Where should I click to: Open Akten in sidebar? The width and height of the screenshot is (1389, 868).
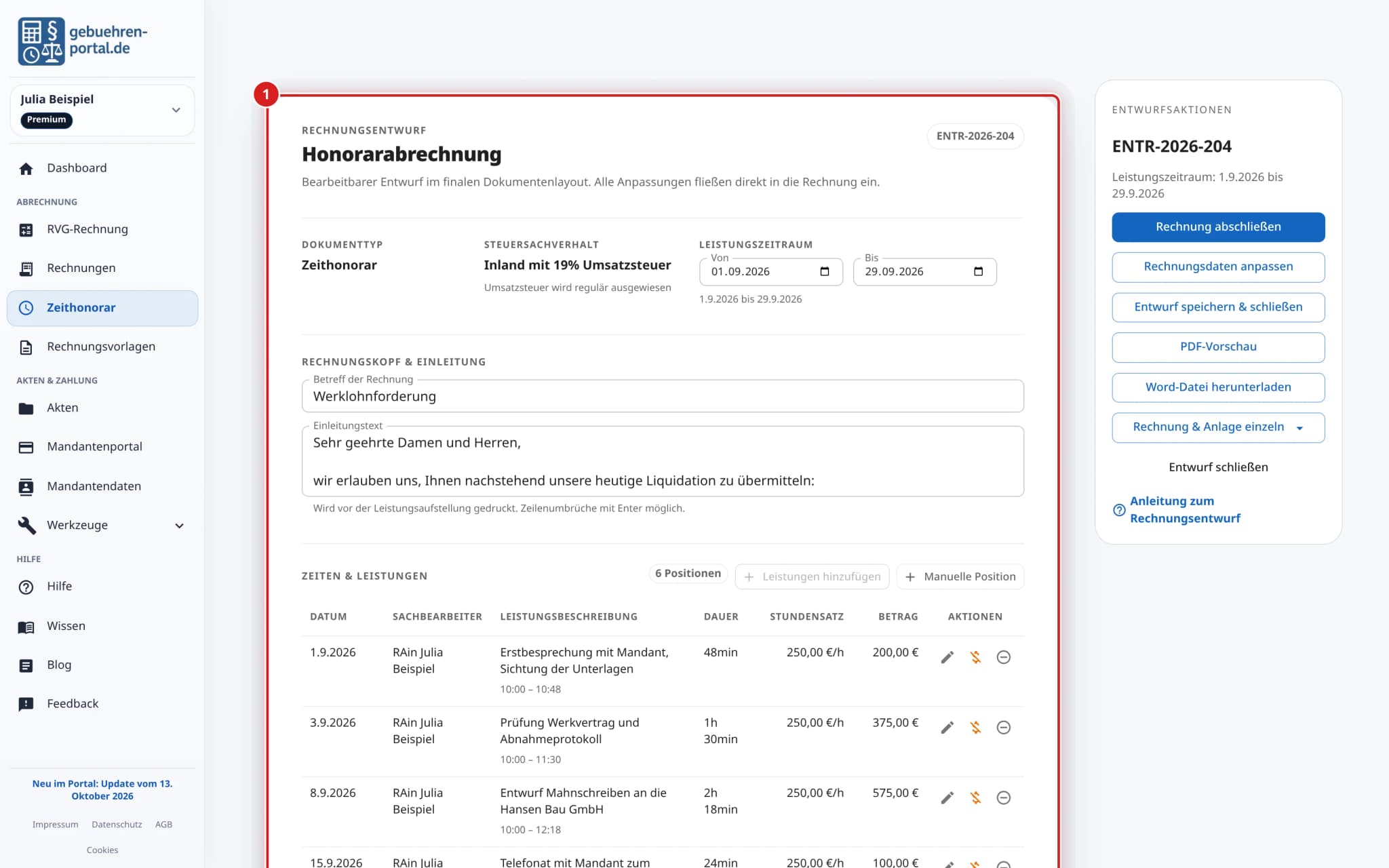coord(102,408)
